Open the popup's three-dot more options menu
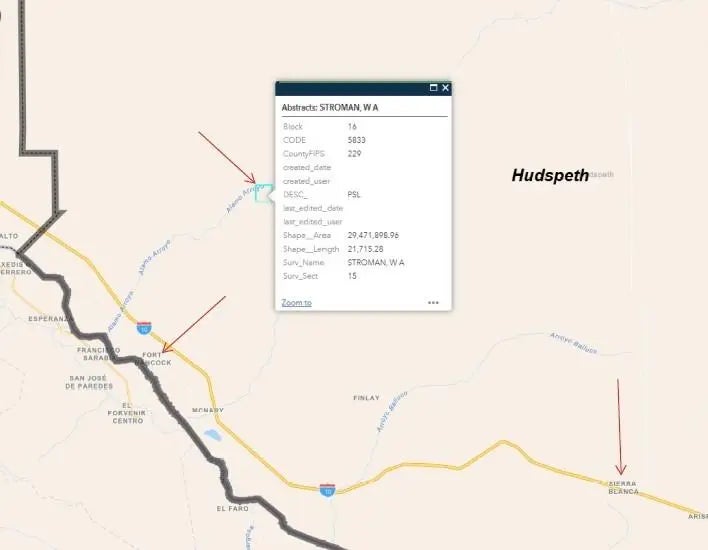The height and width of the screenshot is (550, 708). click(x=433, y=303)
